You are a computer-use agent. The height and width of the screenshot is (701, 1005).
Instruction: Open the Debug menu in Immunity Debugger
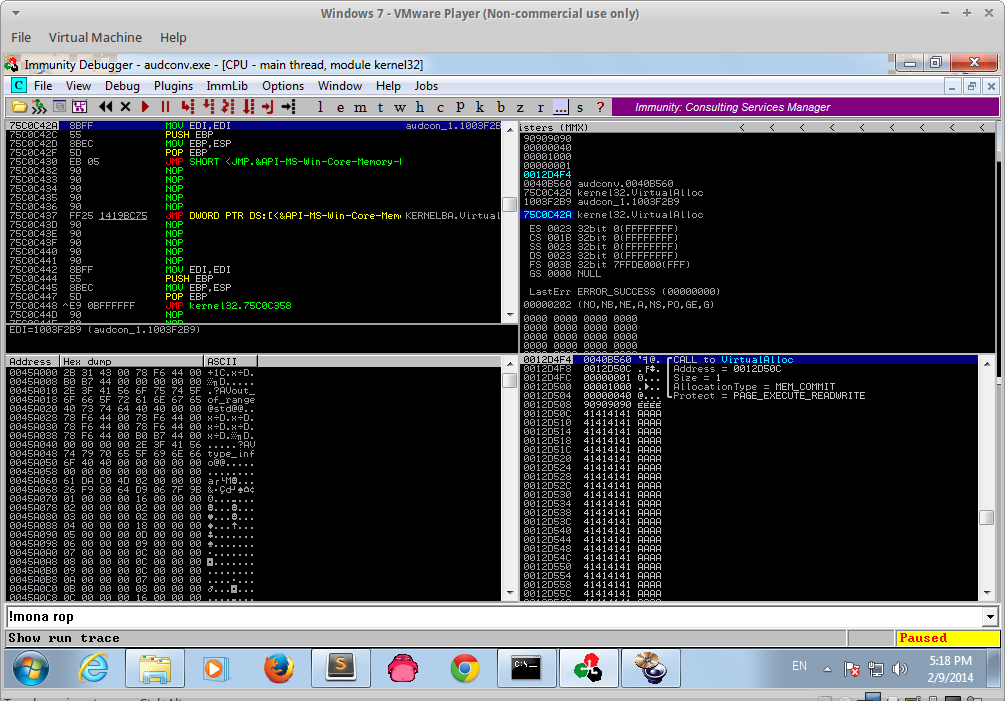click(x=122, y=86)
